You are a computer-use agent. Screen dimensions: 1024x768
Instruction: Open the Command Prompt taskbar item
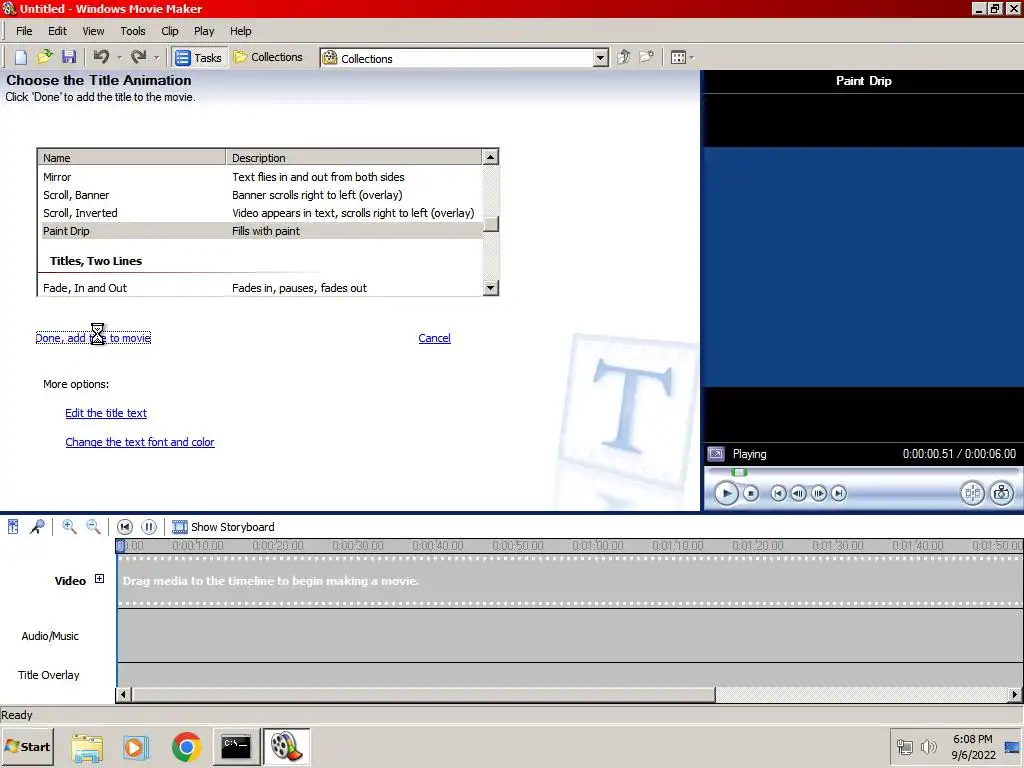click(236, 746)
